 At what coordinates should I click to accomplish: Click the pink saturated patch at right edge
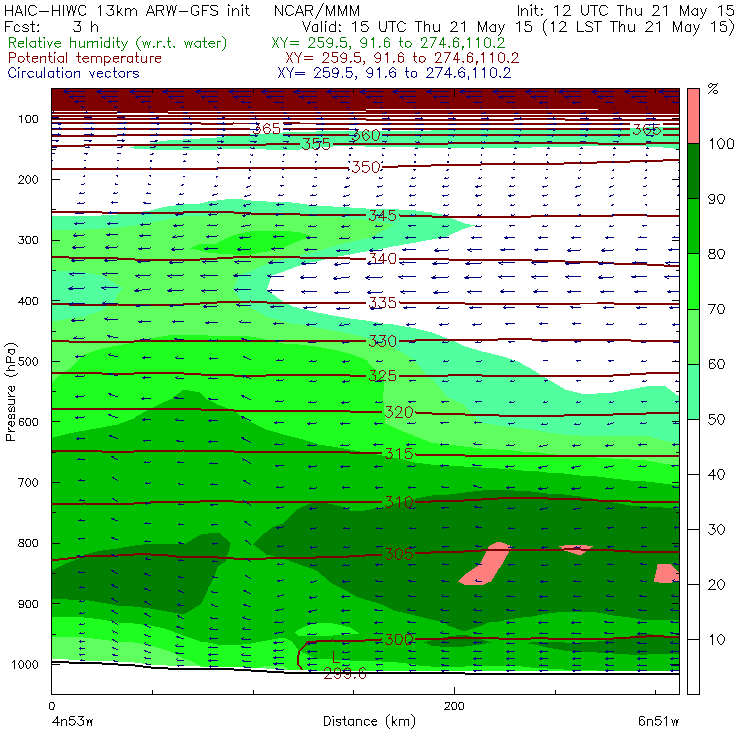666,573
